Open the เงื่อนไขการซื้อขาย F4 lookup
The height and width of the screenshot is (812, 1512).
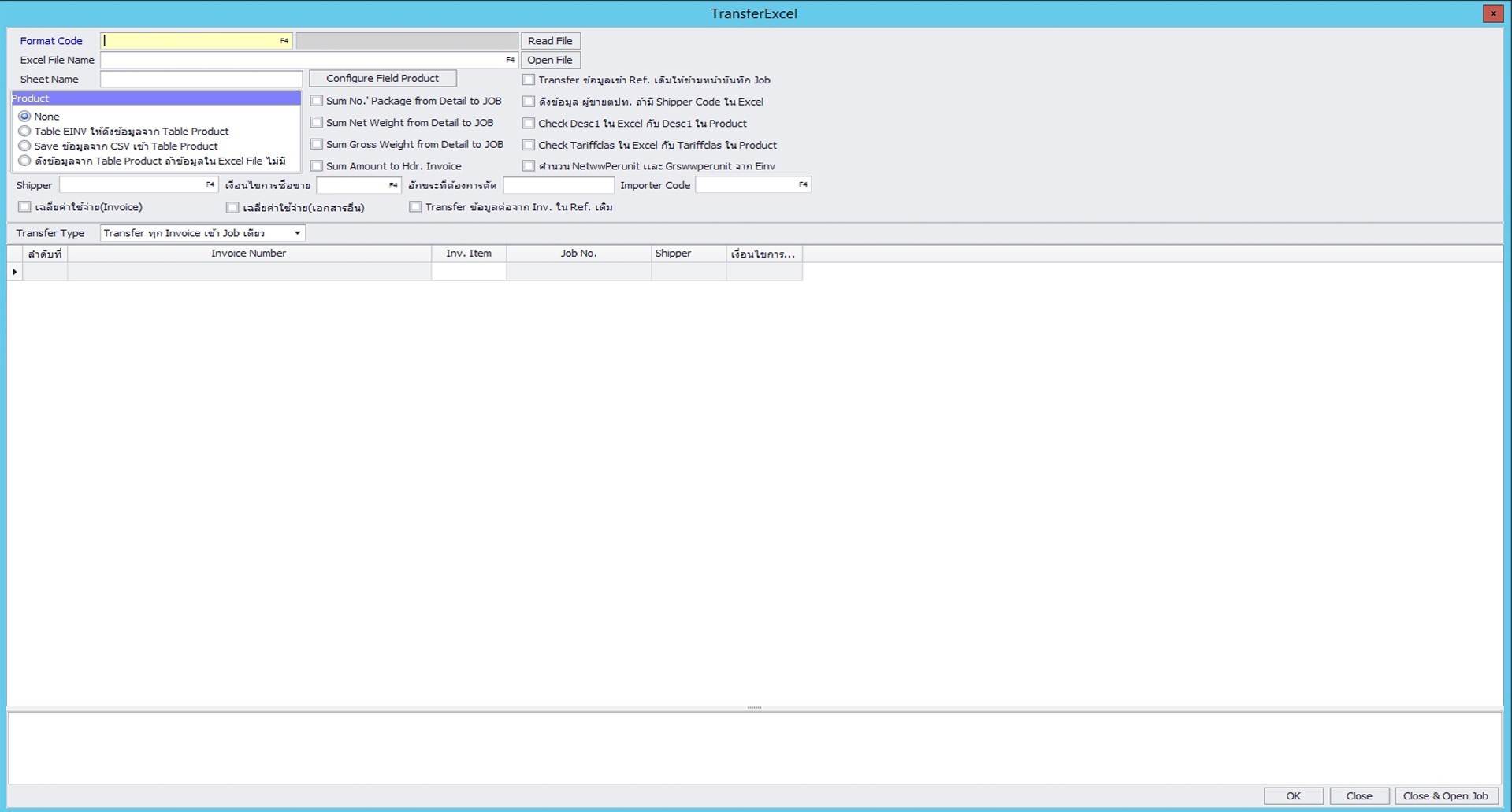(394, 185)
